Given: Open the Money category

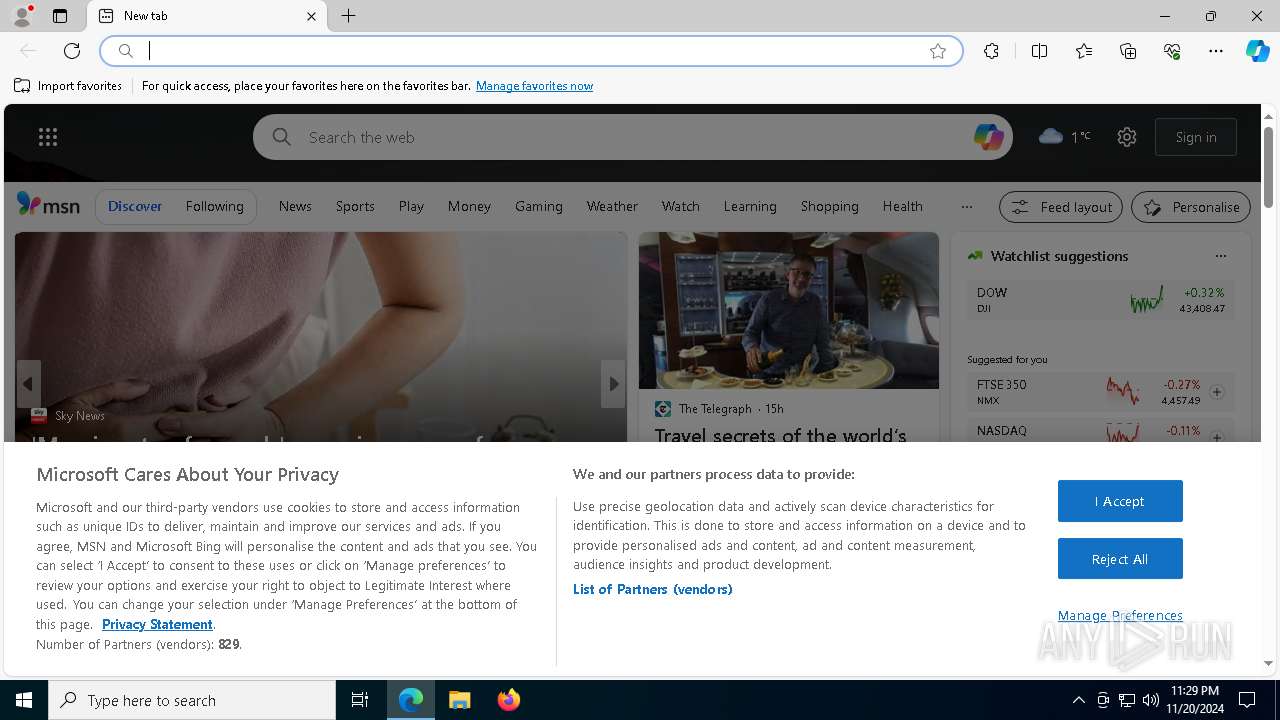Looking at the screenshot, I should tap(469, 206).
